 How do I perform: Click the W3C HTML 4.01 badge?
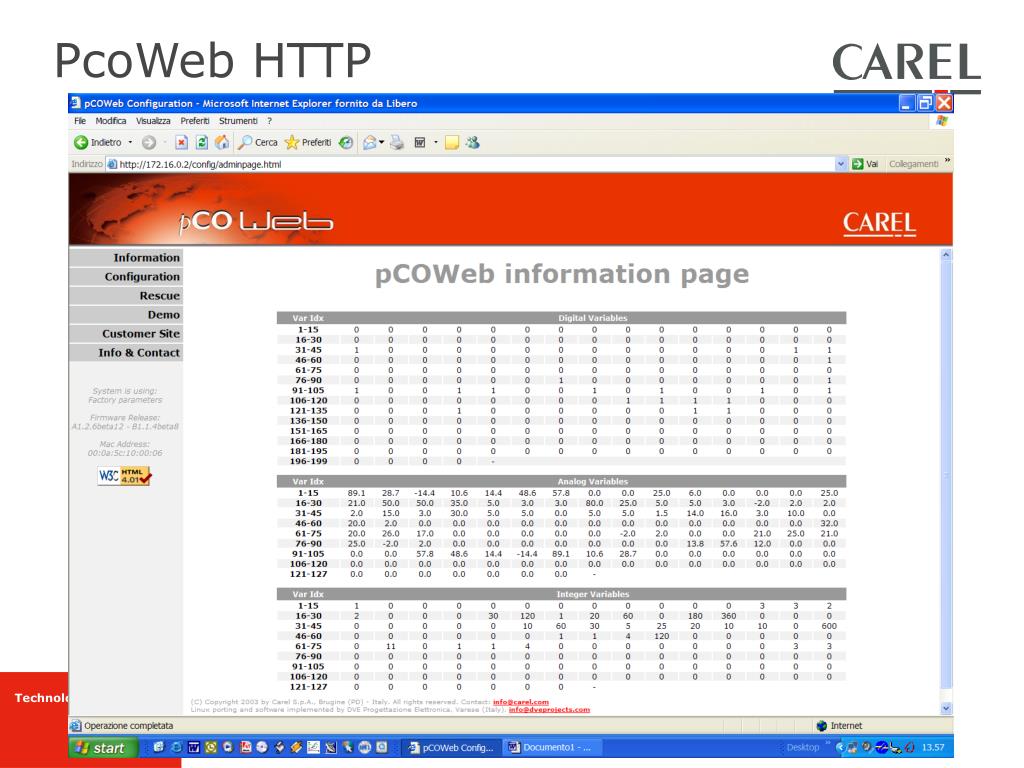pyautogui.click(x=124, y=475)
